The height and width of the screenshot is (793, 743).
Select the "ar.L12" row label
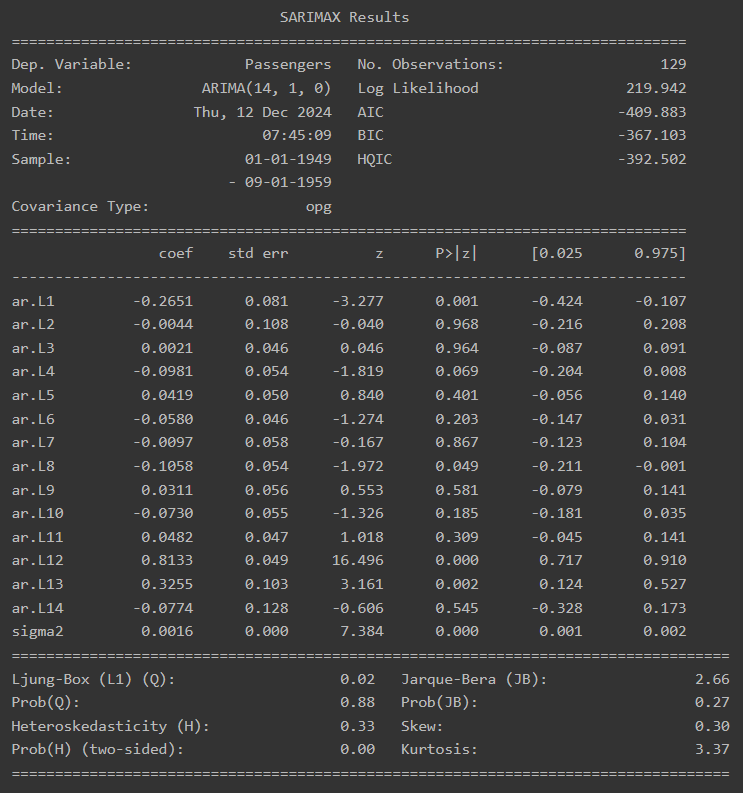(x=37, y=560)
